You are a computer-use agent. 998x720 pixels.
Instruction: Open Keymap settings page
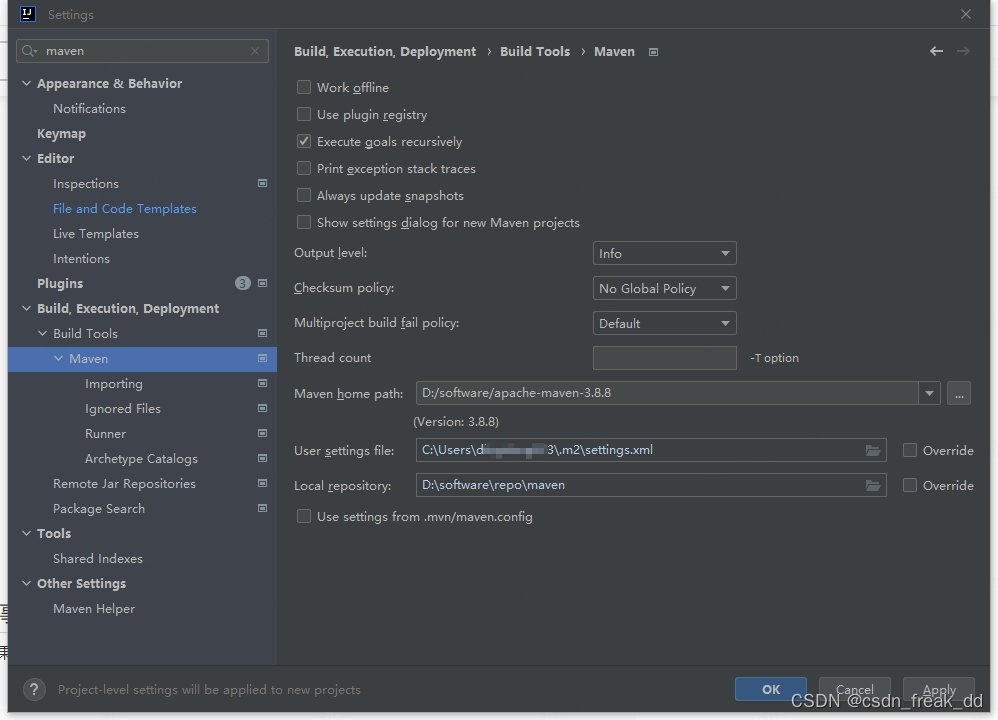61,134
